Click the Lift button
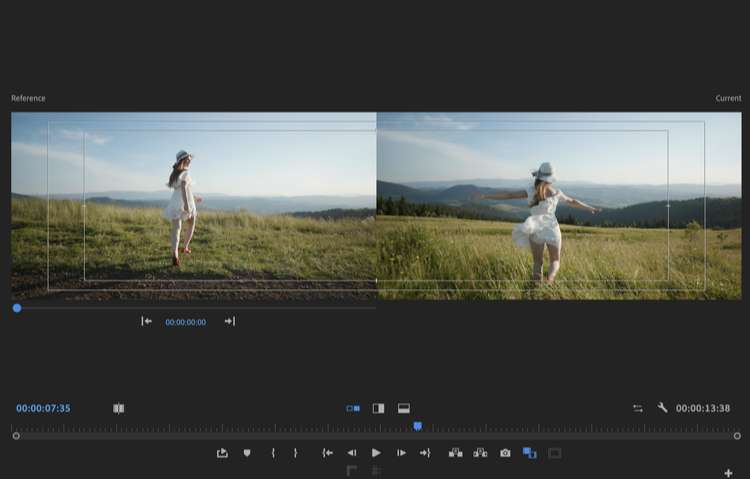This screenshot has height=479, width=750. (x=455, y=453)
